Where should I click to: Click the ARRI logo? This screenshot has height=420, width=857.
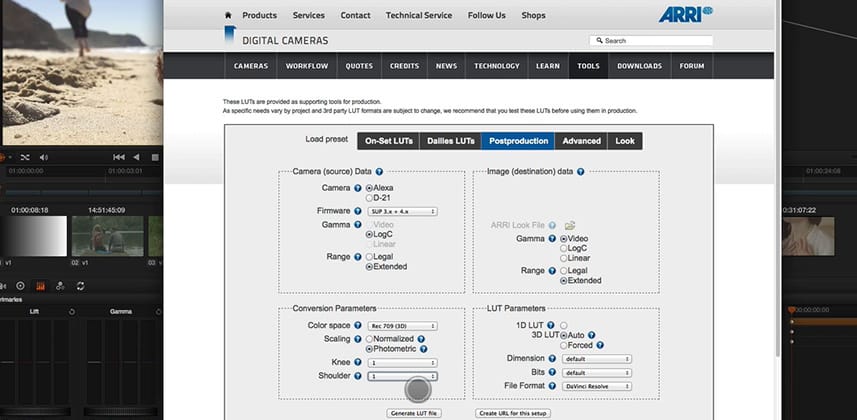(685, 15)
